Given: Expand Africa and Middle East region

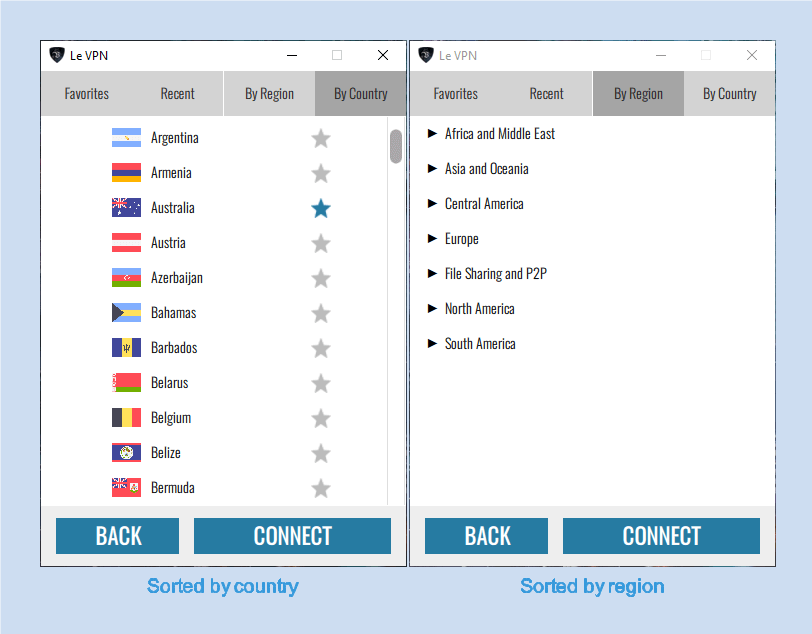Looking at the screenshot, I should (x=498, y=133).
